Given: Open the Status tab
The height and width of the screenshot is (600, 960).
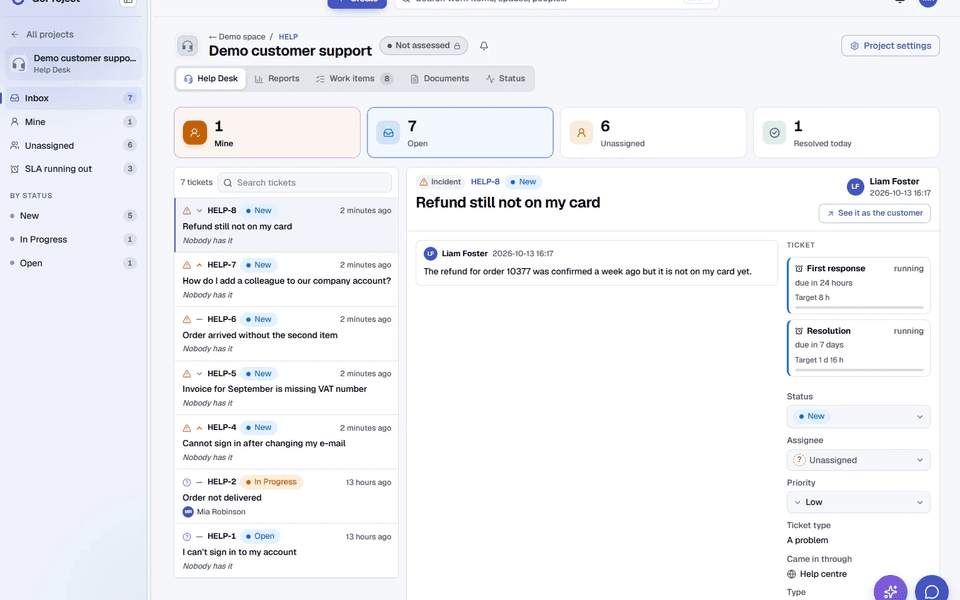Looking at the screenshot, I should 506,78.
